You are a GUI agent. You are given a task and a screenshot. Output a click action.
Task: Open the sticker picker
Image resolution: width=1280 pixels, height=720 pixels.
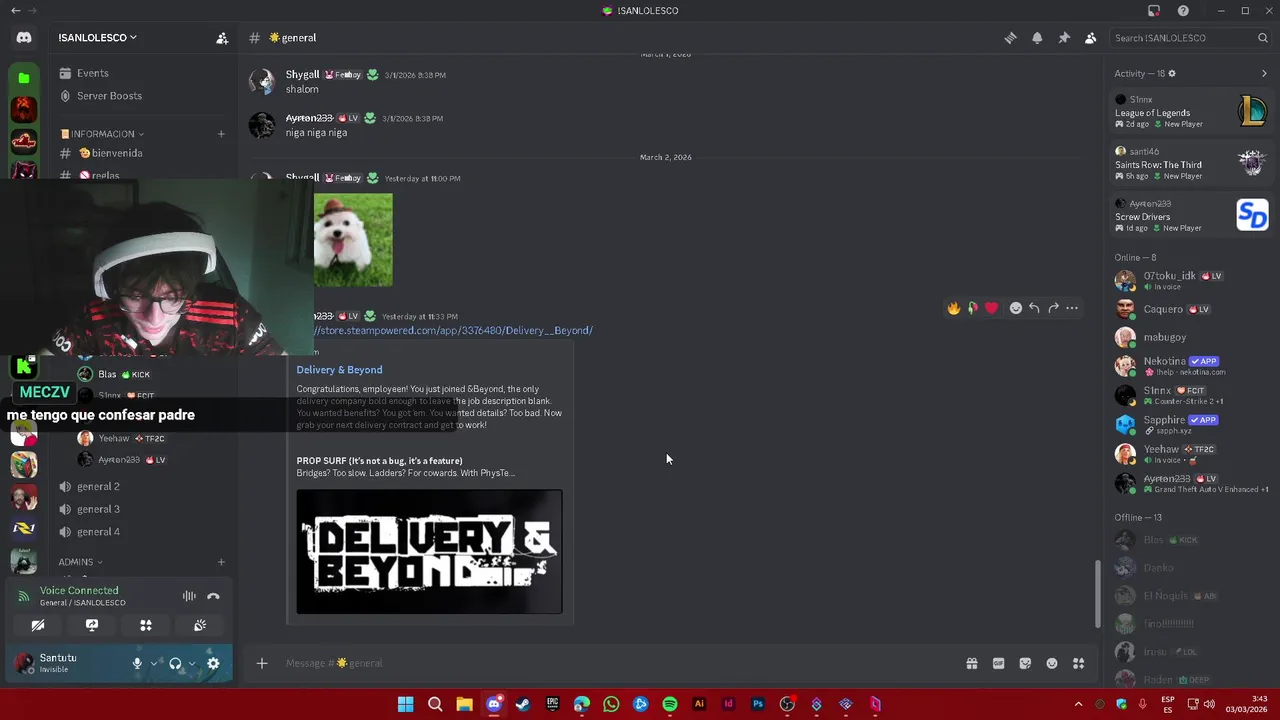pyautogui.click(x=1025, y=663)
